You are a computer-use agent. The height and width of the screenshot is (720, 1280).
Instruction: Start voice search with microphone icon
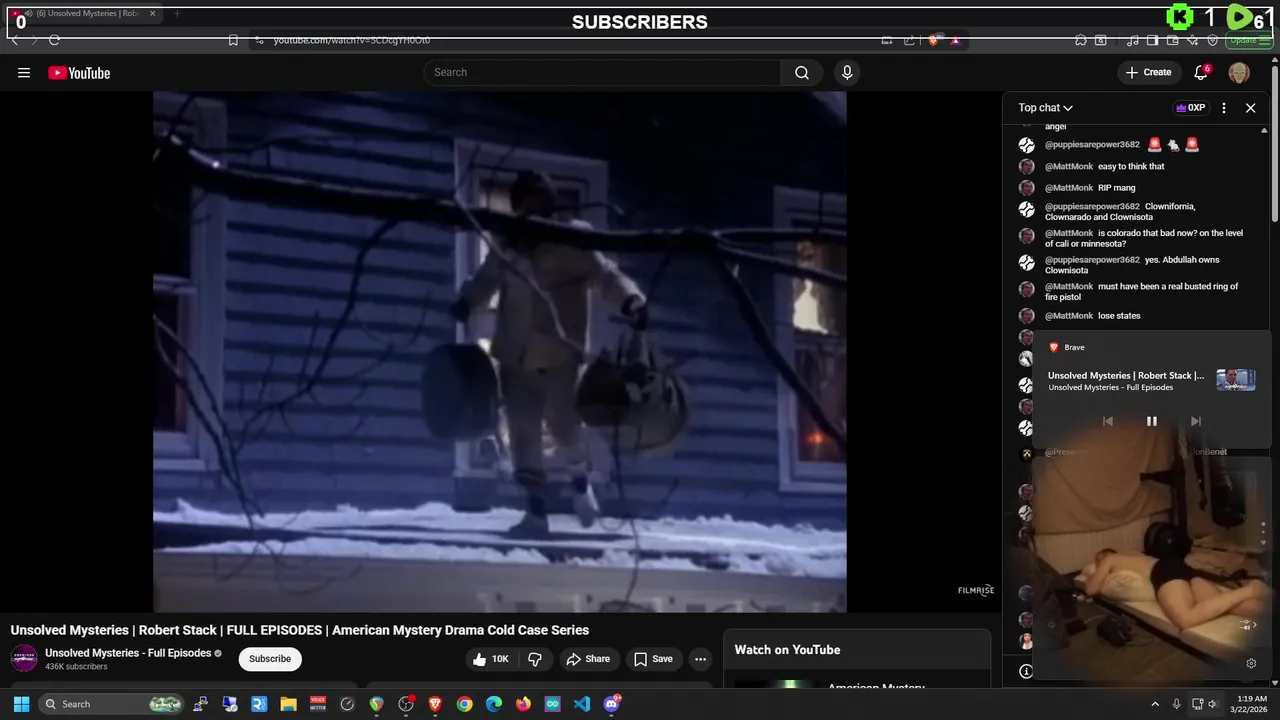847,72
